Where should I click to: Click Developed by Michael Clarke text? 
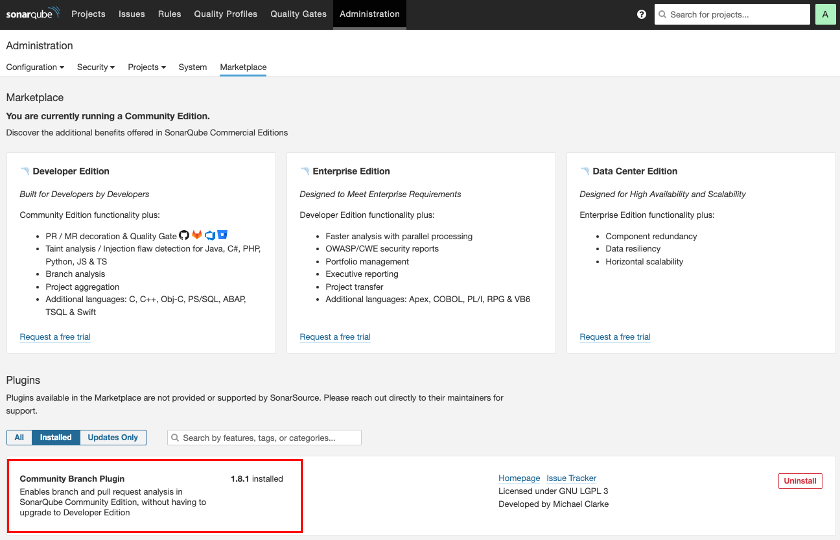coord(553,504)
